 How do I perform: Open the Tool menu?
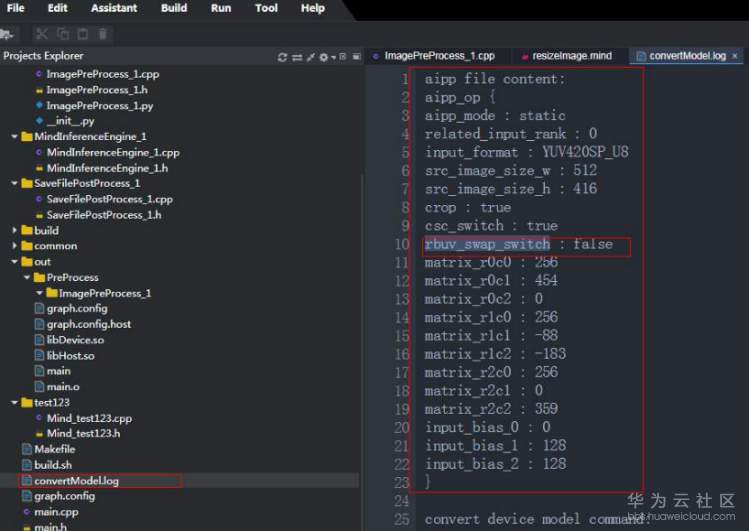point(266,8)
